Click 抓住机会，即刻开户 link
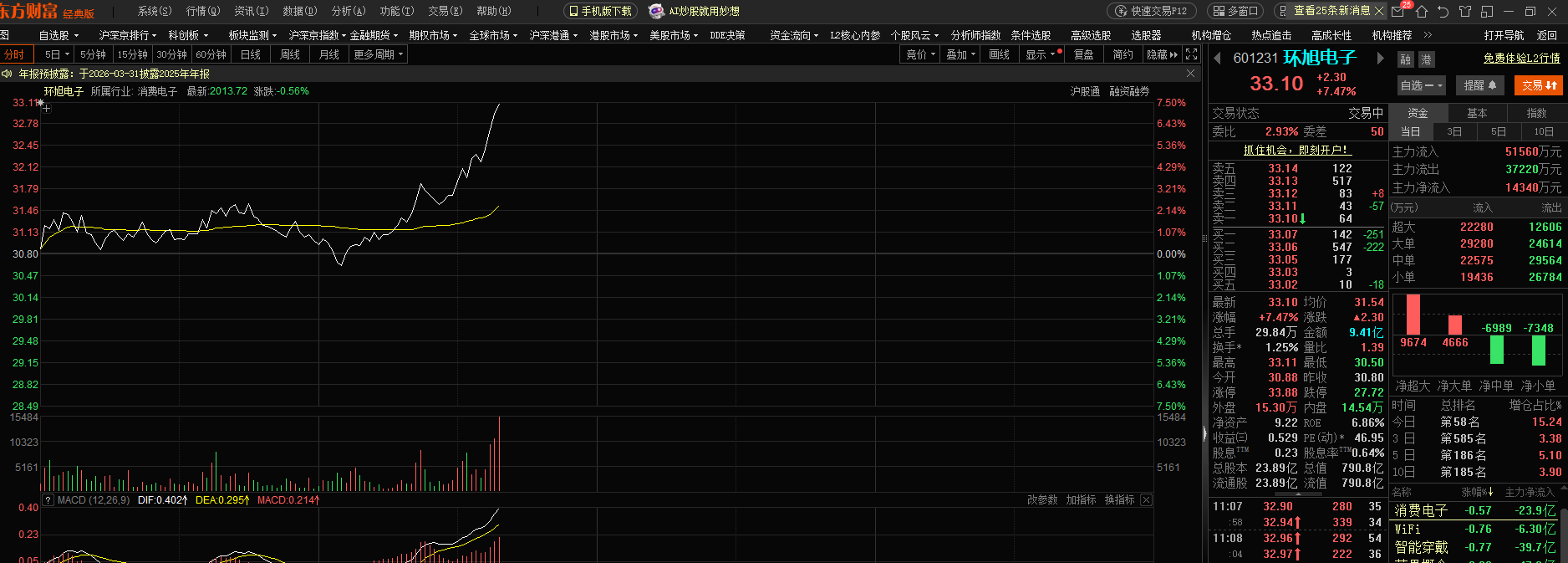The image size is (1568, 563). 1296,150
